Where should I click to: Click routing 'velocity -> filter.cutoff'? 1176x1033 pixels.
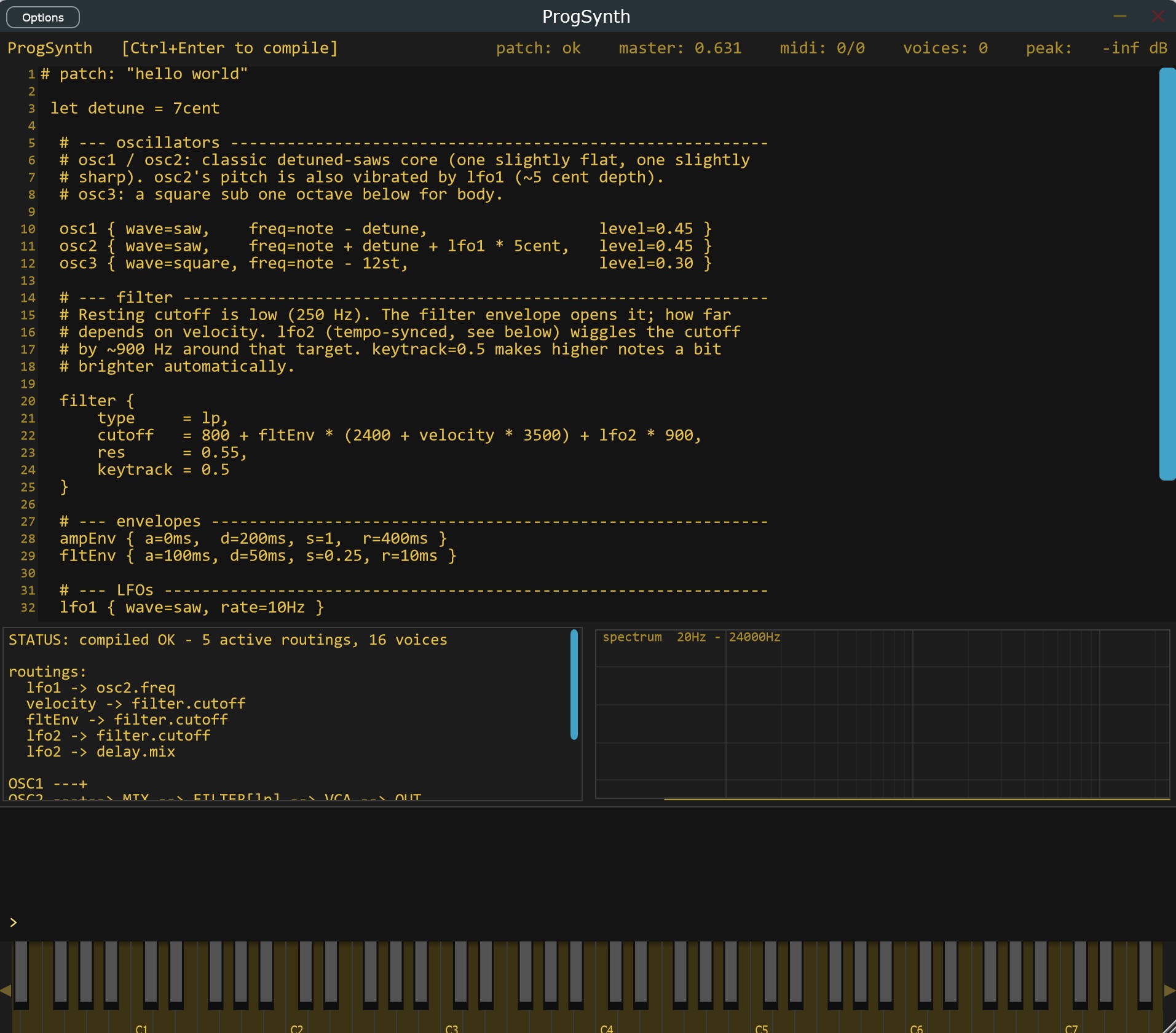(136, 704)
